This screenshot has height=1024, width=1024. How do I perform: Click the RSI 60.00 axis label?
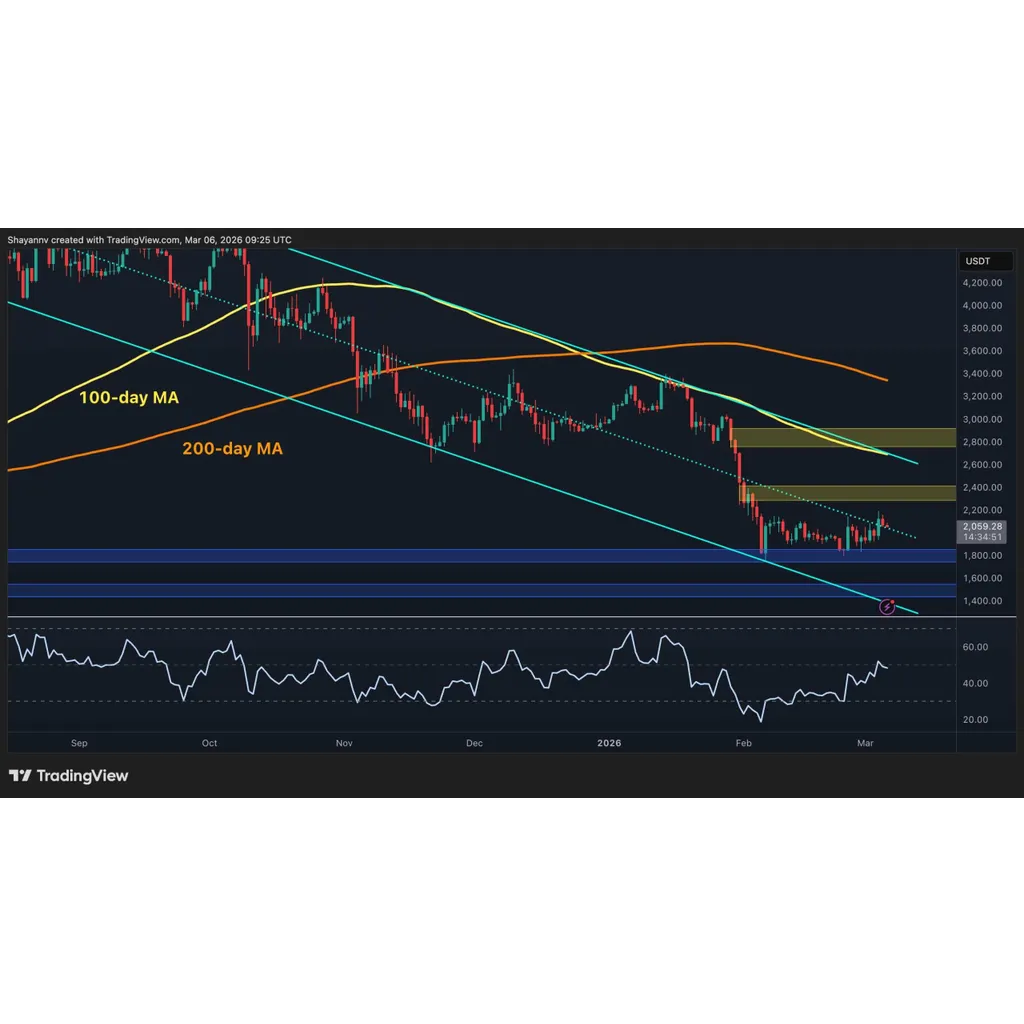[975, 647]
